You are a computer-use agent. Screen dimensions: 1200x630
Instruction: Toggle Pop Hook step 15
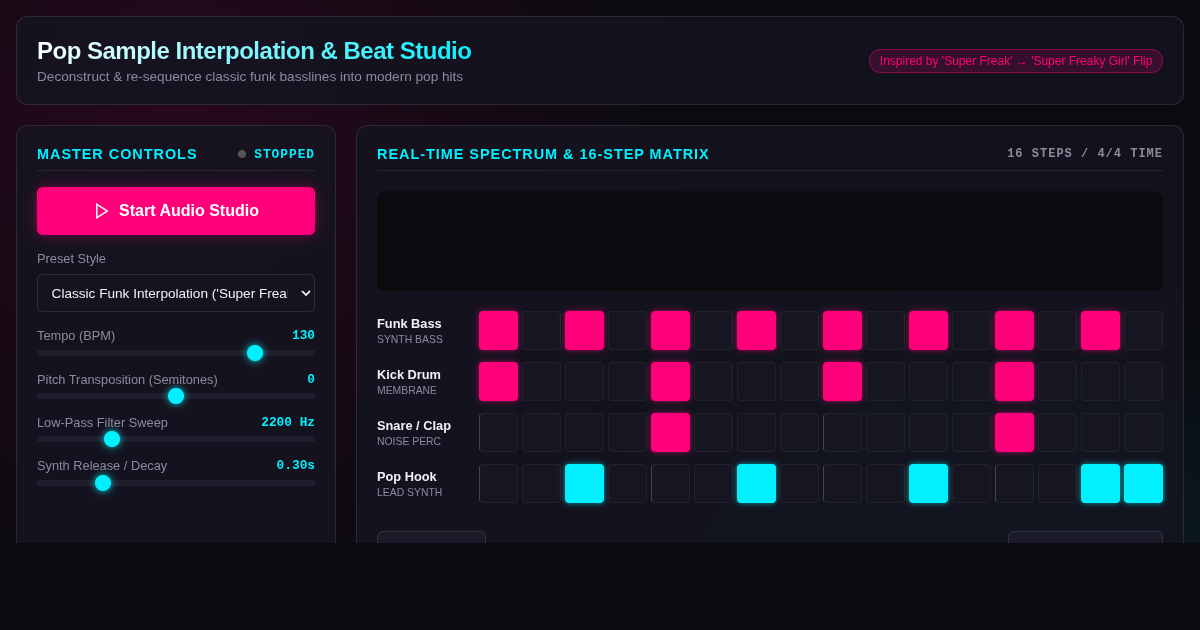pyautogui.click(x=1100, y=483)
